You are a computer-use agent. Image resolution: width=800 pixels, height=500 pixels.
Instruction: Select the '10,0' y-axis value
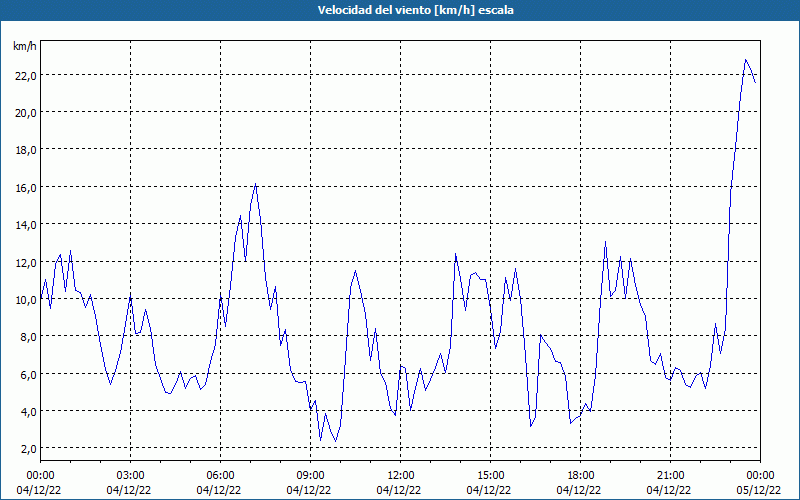point(25,299)
